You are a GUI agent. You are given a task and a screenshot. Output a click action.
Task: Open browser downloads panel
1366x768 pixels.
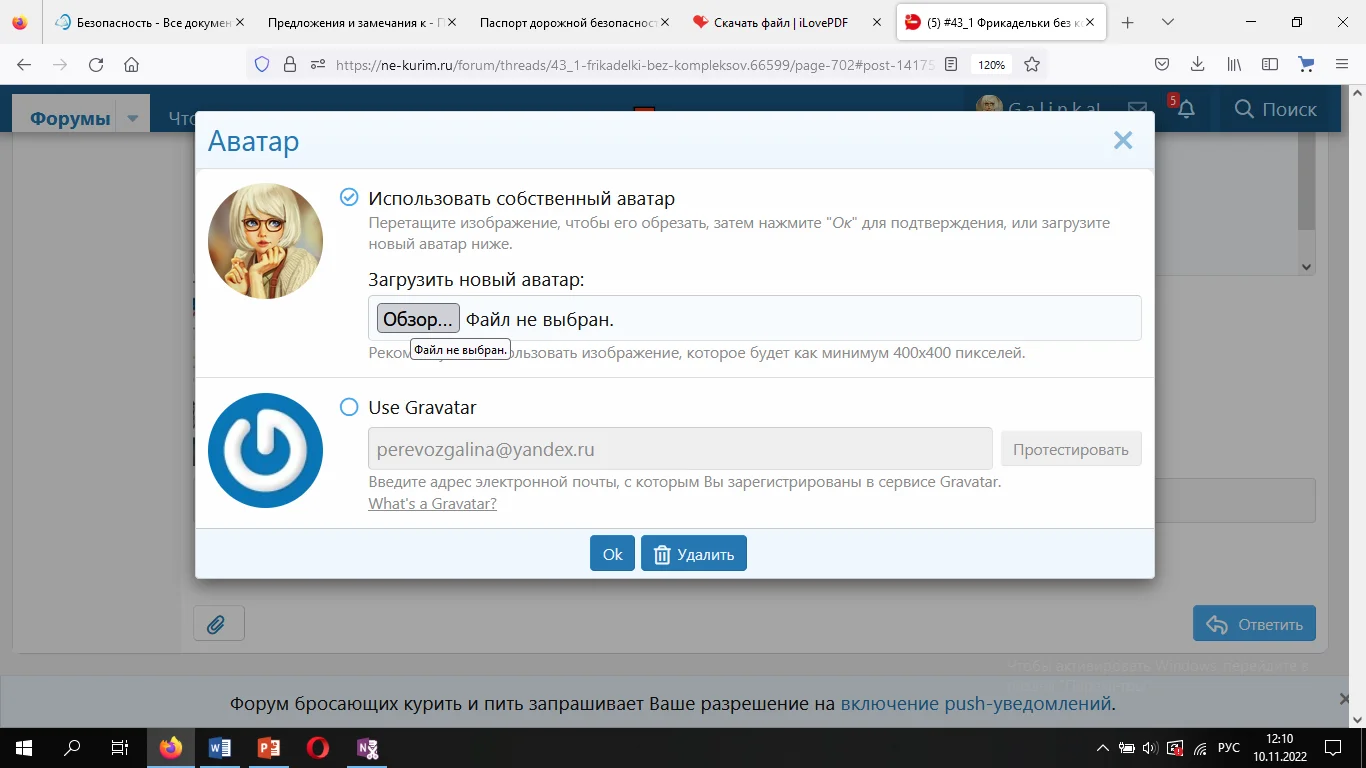(1198, 64)
